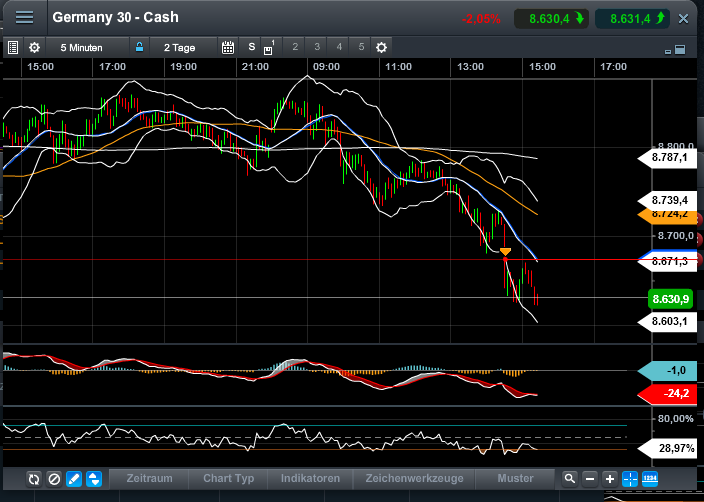Open chart settings gear next to 5 Minuten

pyautogui.click(x=35, y=47)
